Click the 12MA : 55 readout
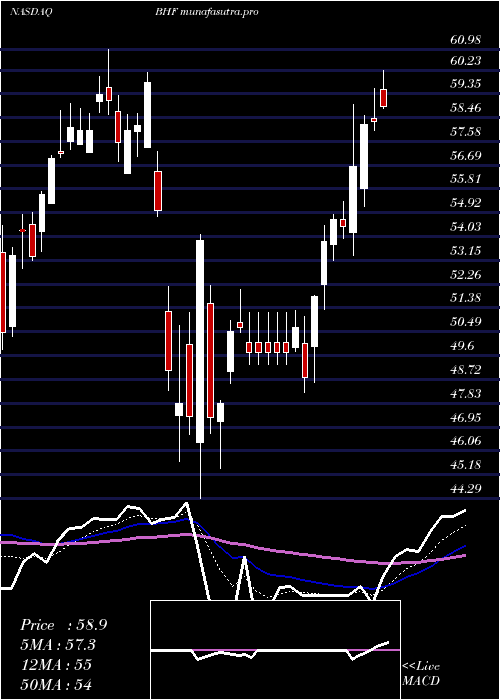500x700 pixels. click(x=56, y=664)
